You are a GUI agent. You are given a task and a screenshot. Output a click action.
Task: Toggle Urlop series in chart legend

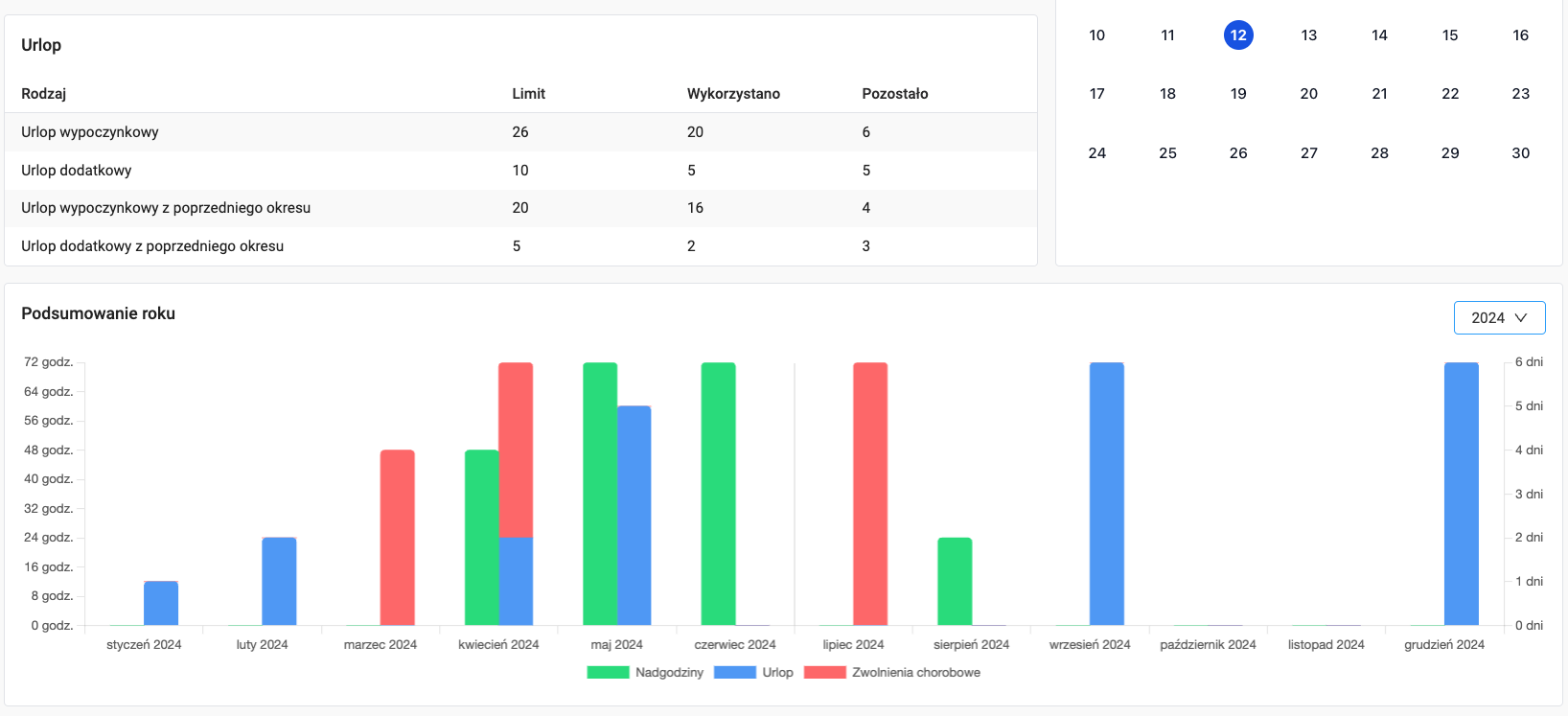pos(777,673)
